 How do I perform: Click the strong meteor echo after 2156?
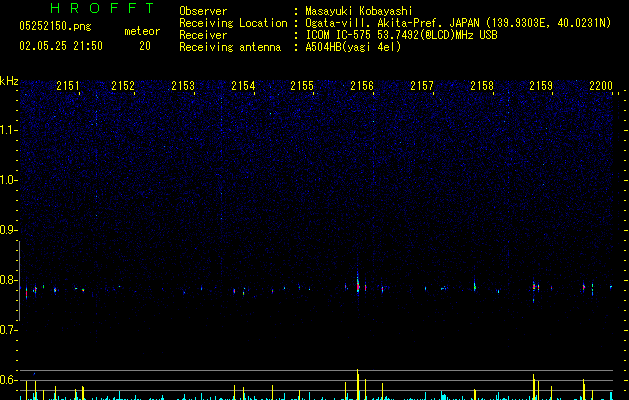[x=358, y=284]
